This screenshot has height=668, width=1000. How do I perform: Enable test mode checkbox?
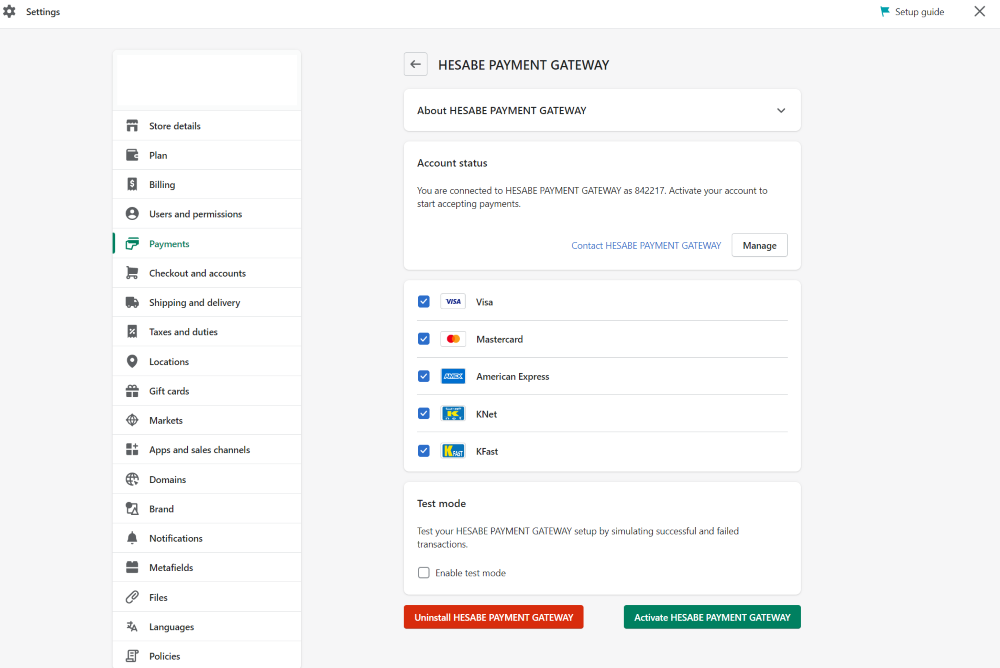(x=424, y=572)
